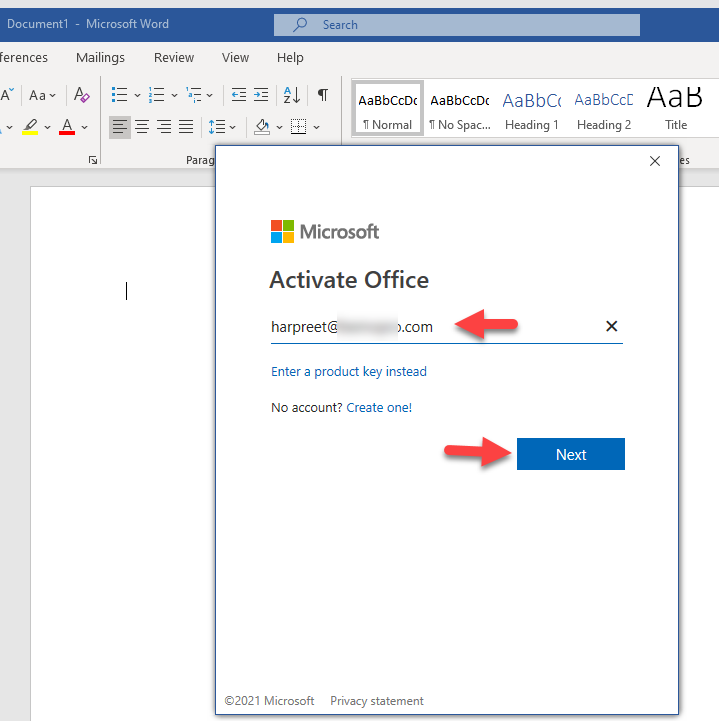Click the Increase Indent icon
The width and height of the screenshot is (719, 721).
point(261,95)
